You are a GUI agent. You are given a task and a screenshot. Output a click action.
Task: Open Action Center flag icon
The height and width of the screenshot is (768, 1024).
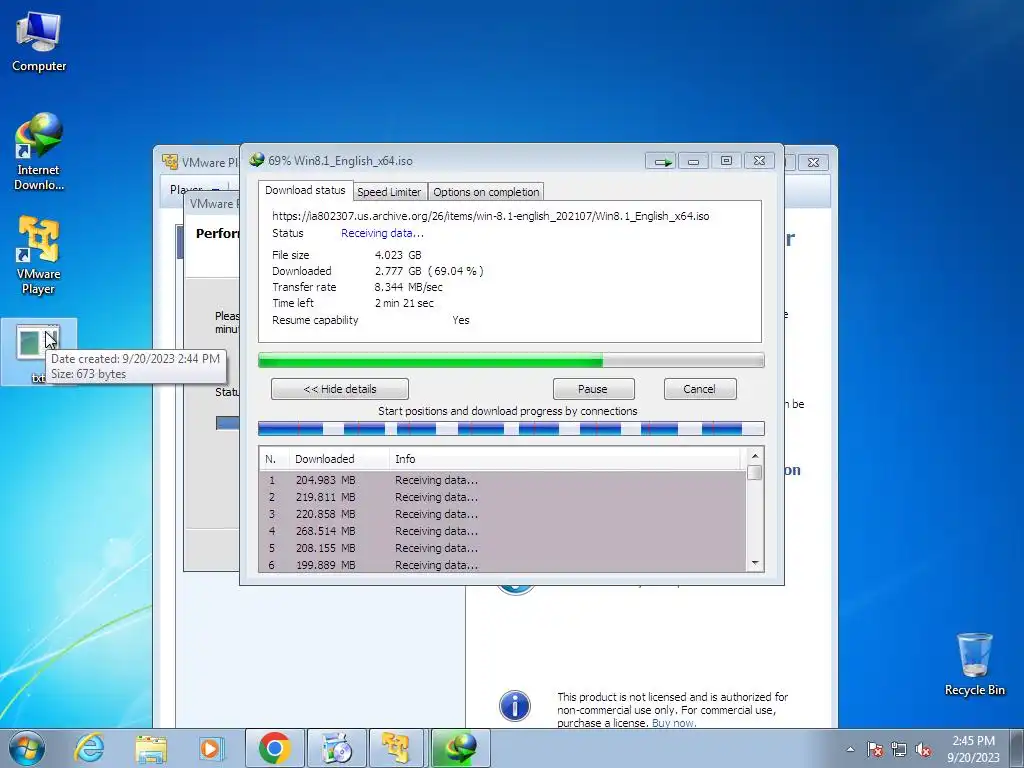point(875,749)
